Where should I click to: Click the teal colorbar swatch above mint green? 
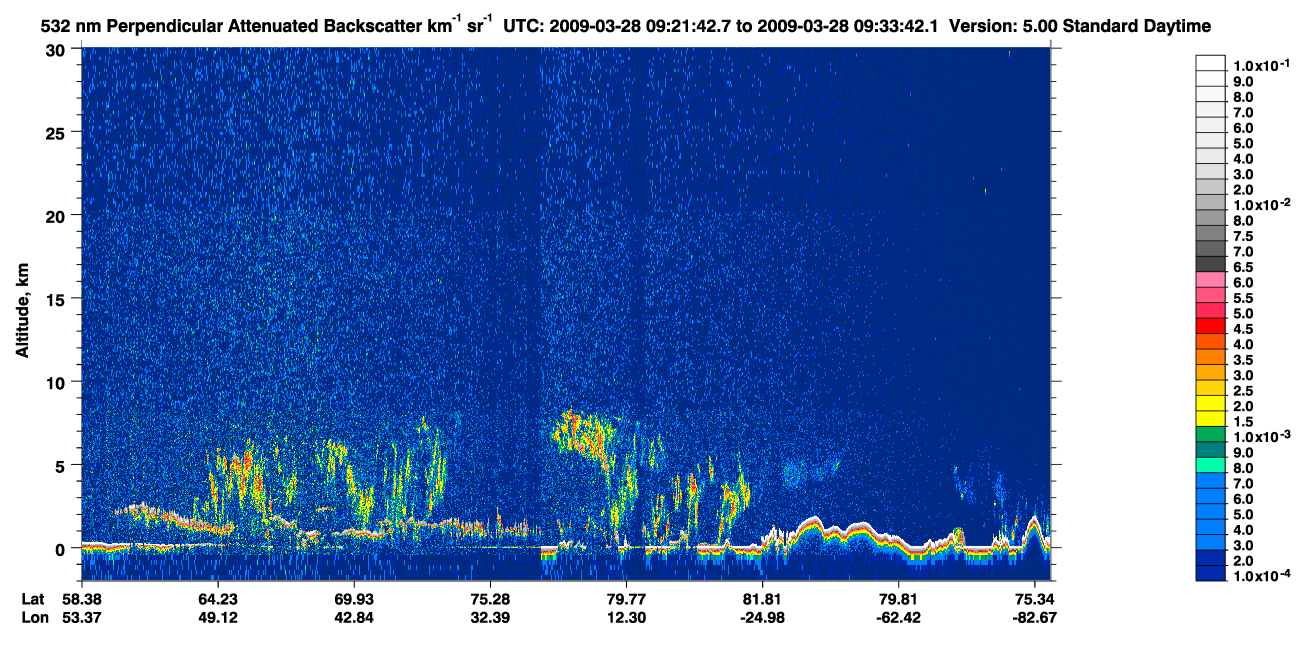[1211, 451]
